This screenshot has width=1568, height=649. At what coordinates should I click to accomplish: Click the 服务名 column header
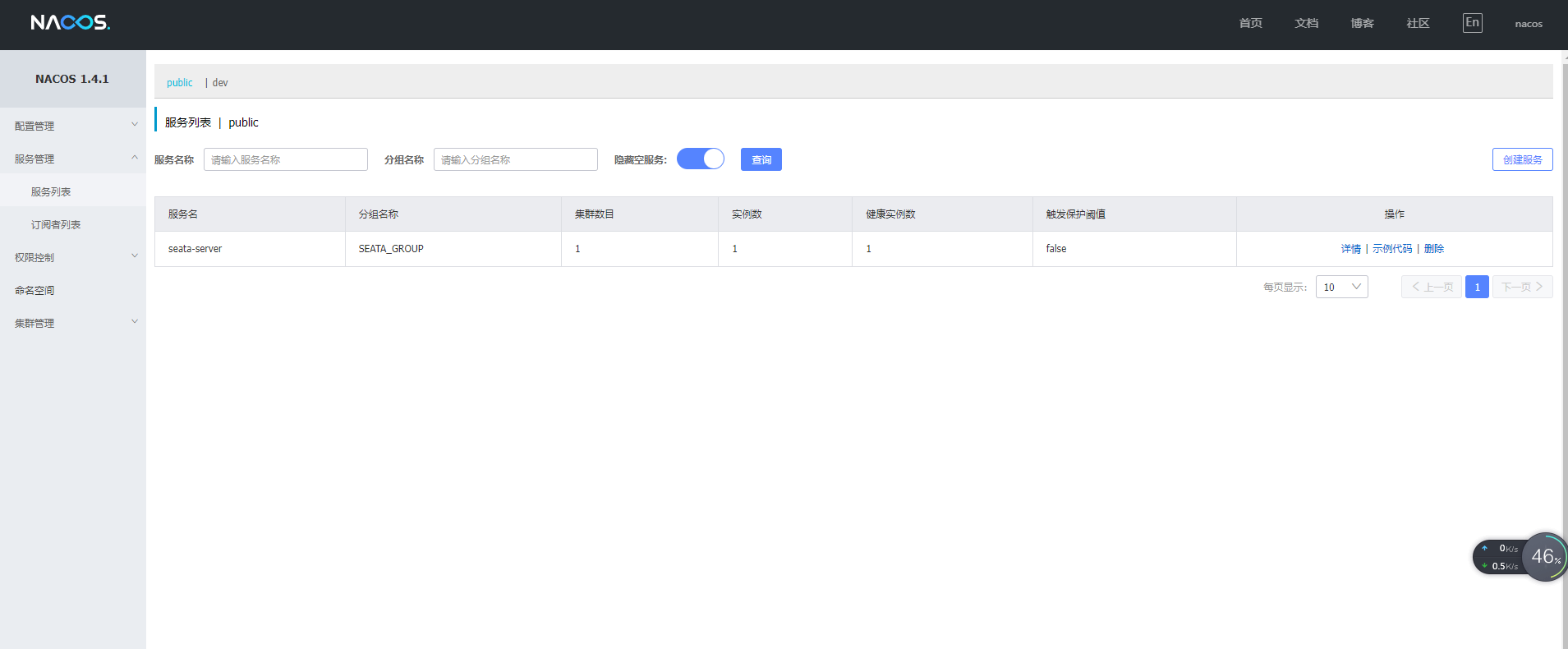point(250,214)
